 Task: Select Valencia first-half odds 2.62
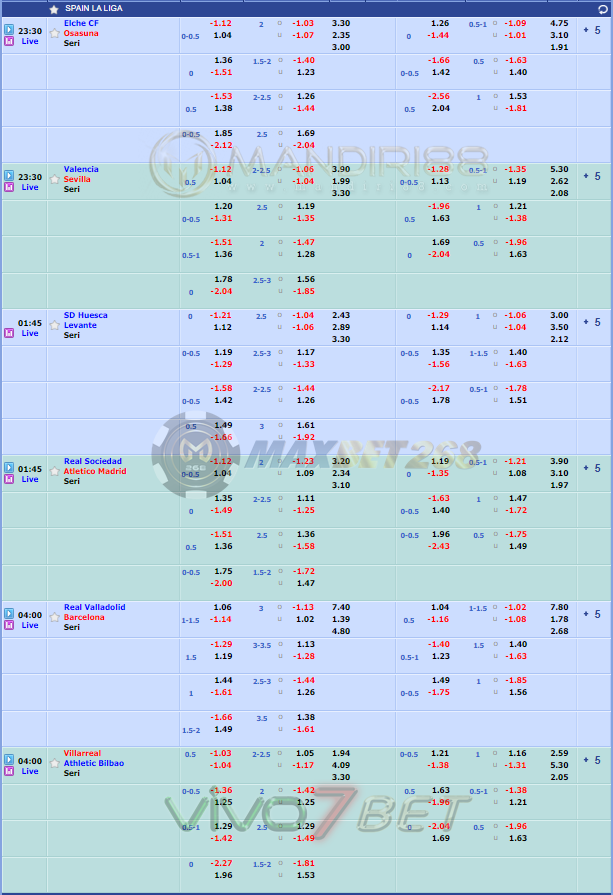pos(559,182)
